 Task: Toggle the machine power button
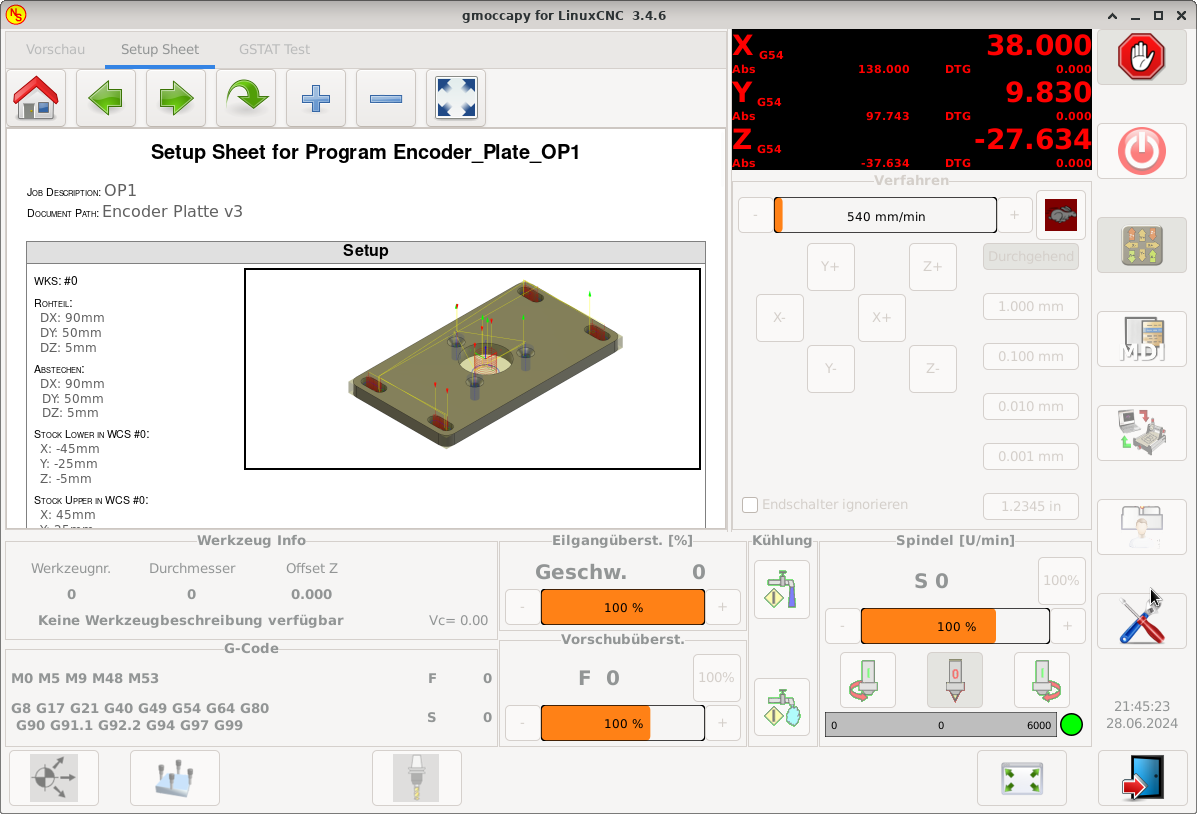point(1142,151)
